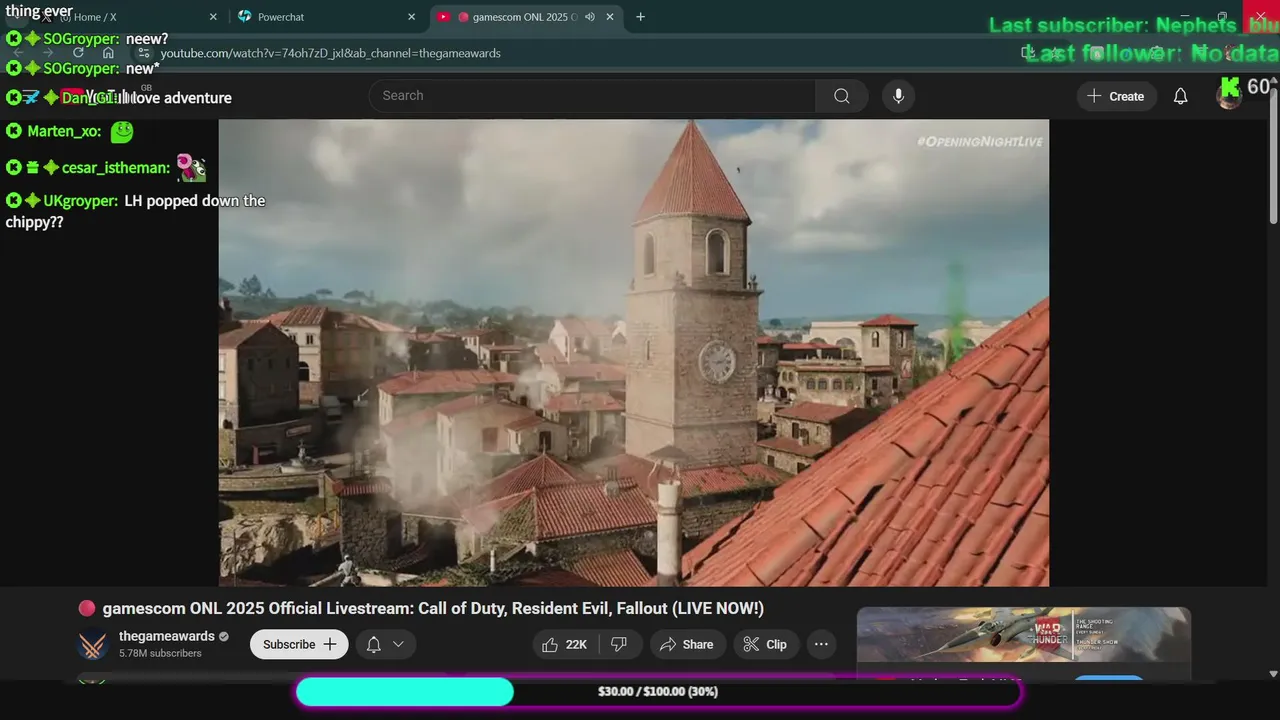The width and height of the screenshot is (1280, 720).
Task: Close the gamescom ONL 2025 tab
Action: [610, 17]
